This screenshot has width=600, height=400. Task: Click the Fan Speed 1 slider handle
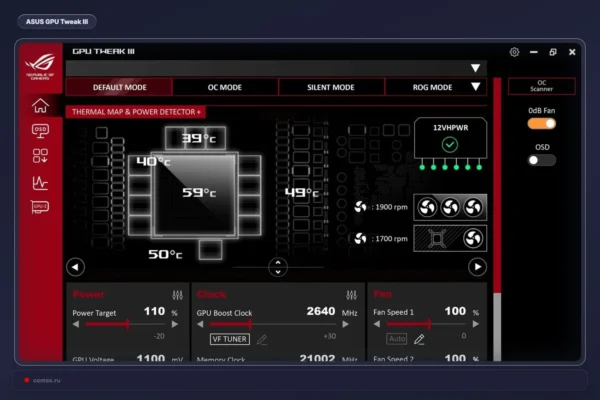429,324
